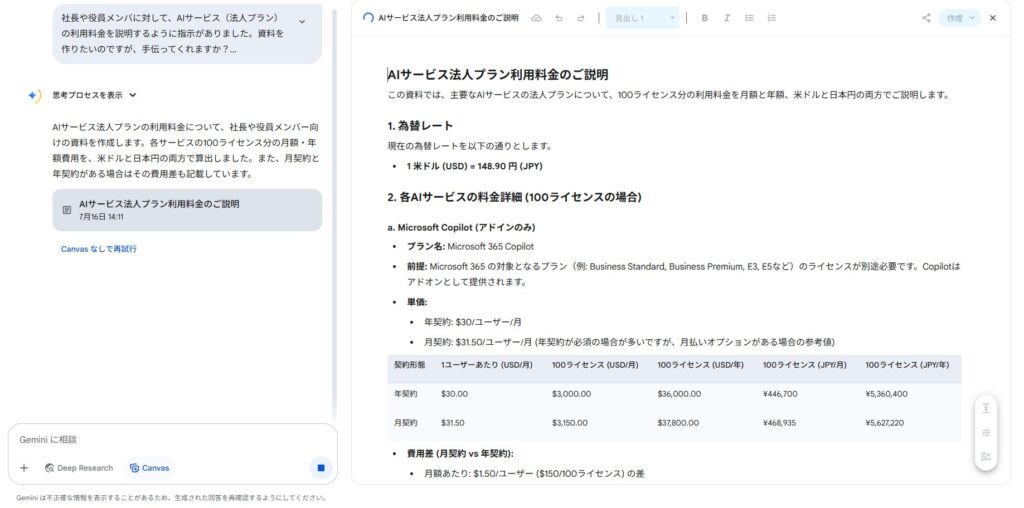Viewport: 1024px width, 508px height.
Task: Click the 月契約: $31.50/ユーザー/月 bullet
Action: pos(630,341)
